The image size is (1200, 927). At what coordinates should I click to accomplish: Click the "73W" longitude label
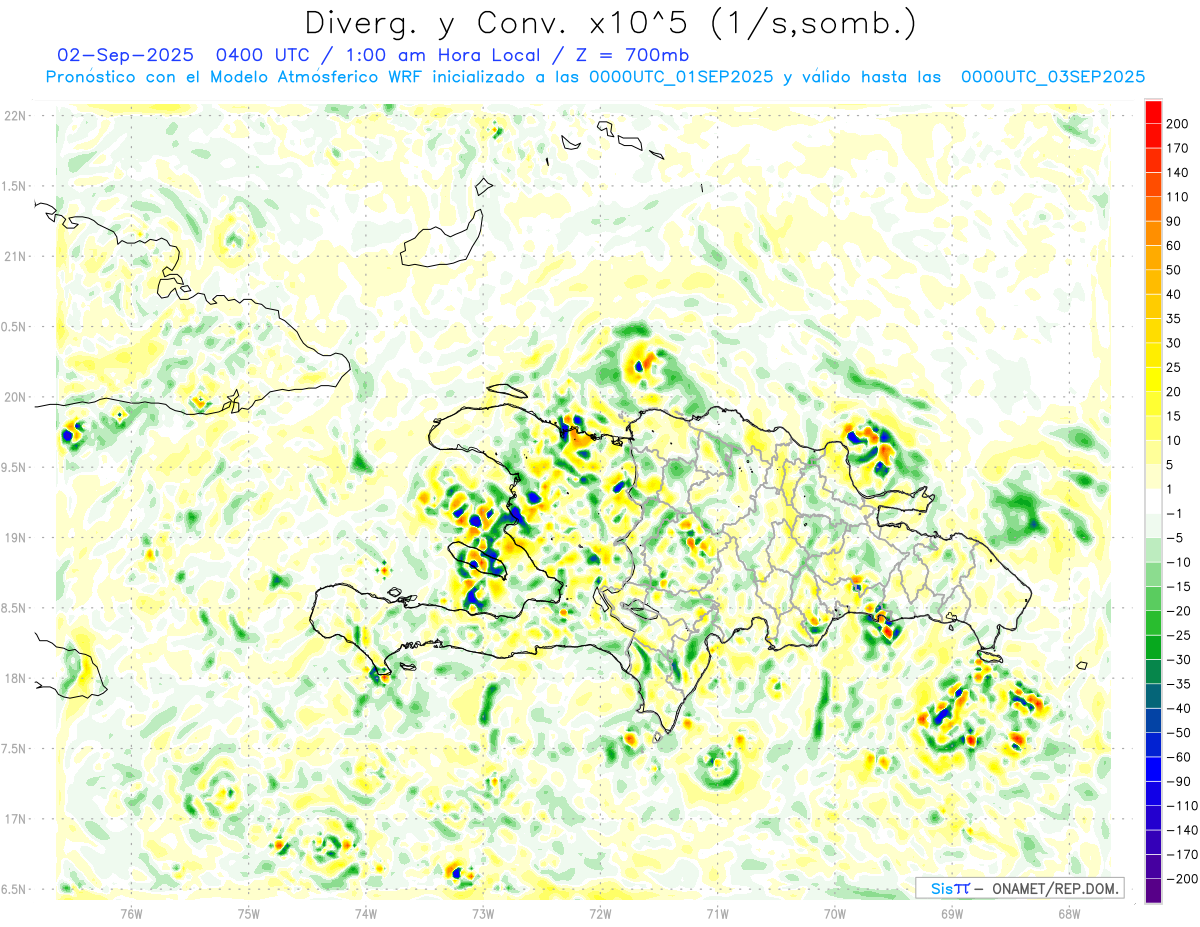(483, 914)
